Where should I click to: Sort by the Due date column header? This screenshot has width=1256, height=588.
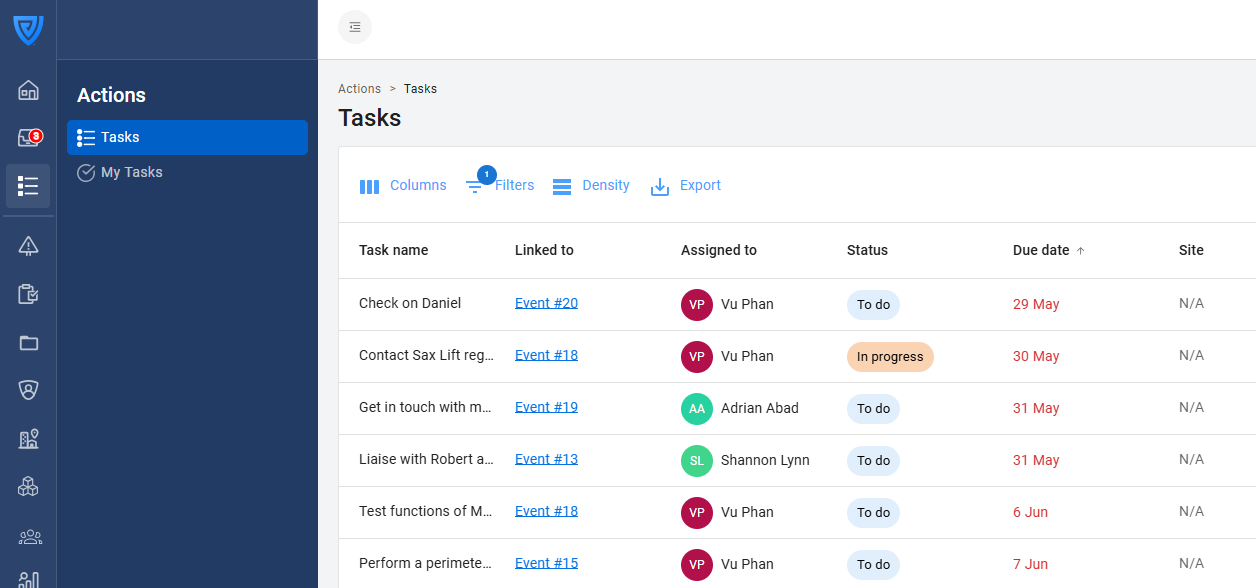pyautogui.click(x=1041, y=251)
